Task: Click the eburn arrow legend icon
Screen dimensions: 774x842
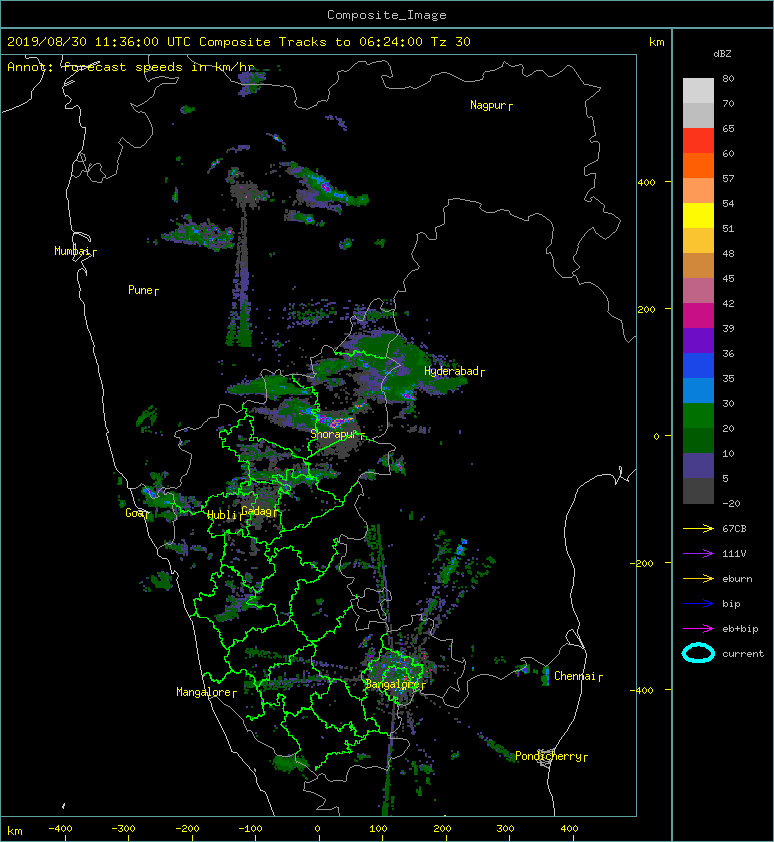Action: 698,579
